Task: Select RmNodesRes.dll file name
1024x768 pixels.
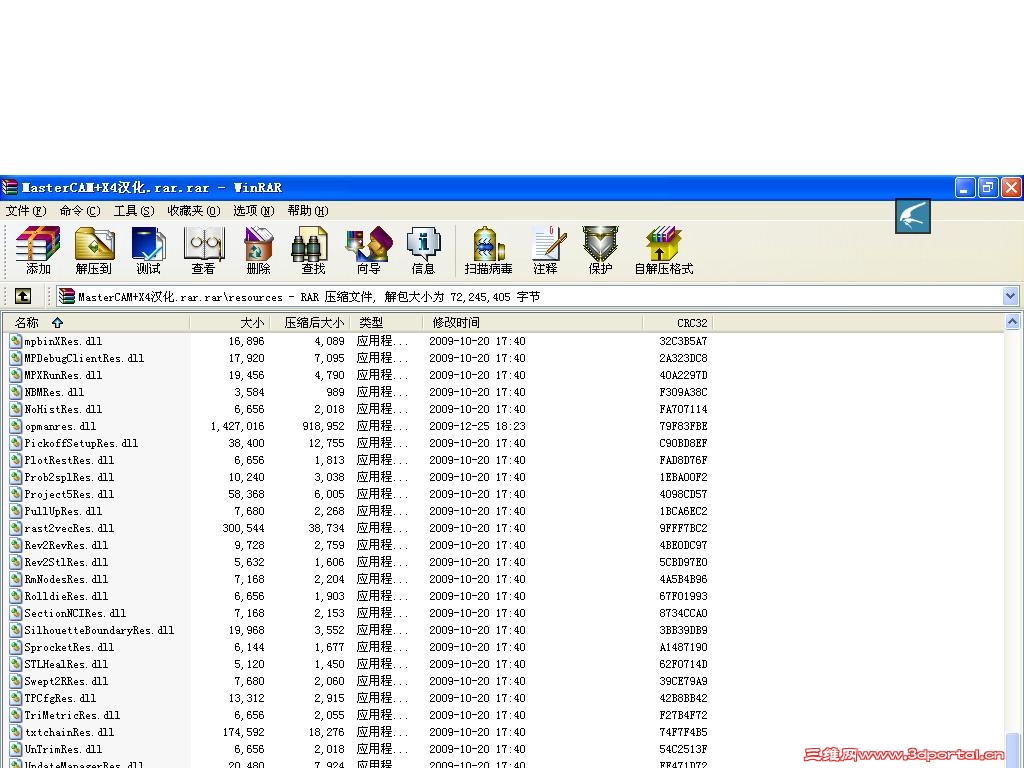Action: [66, 579]
